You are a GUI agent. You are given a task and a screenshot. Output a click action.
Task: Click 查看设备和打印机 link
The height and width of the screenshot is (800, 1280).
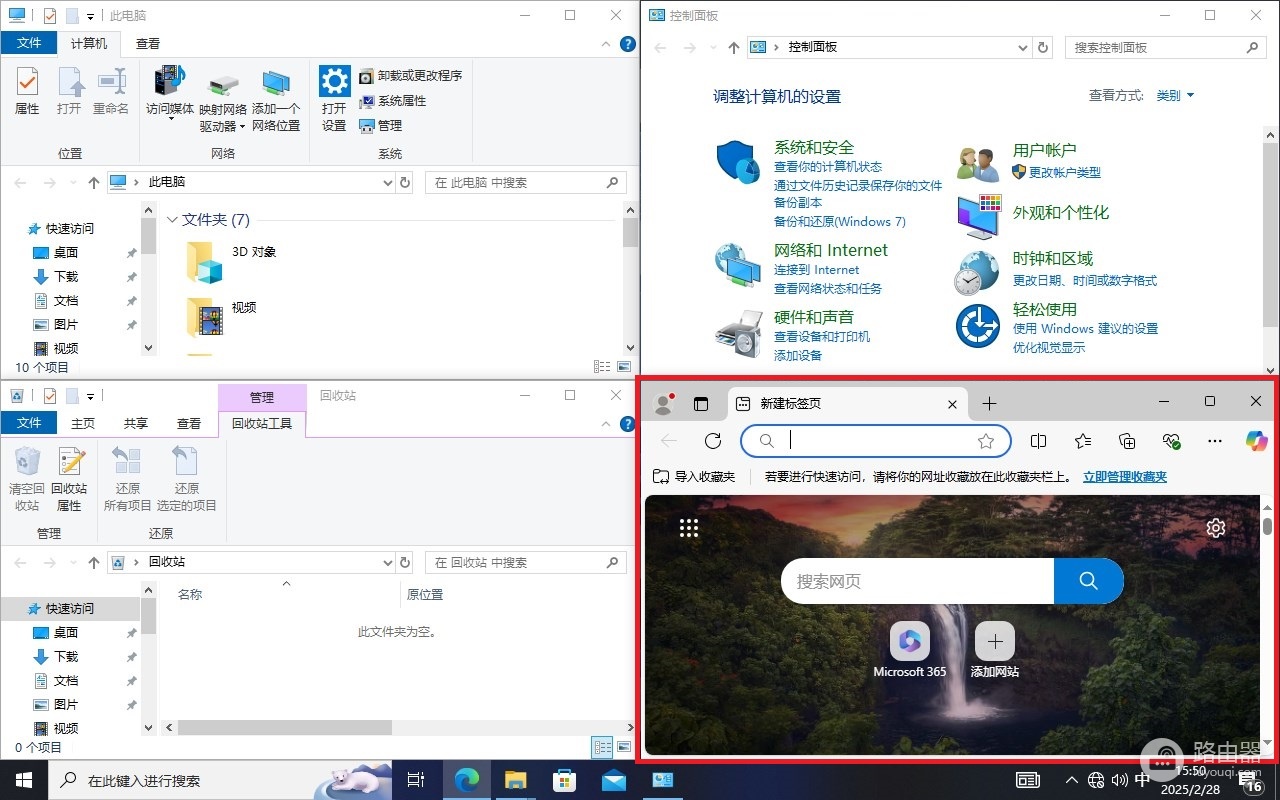click(822, 337)
